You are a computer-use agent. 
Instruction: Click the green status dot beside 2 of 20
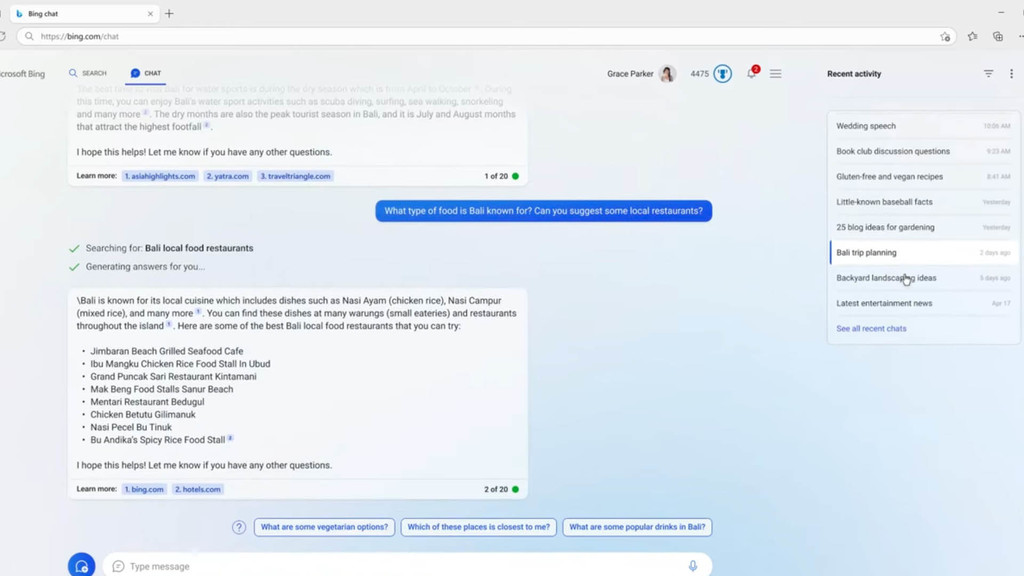[515, 489]
